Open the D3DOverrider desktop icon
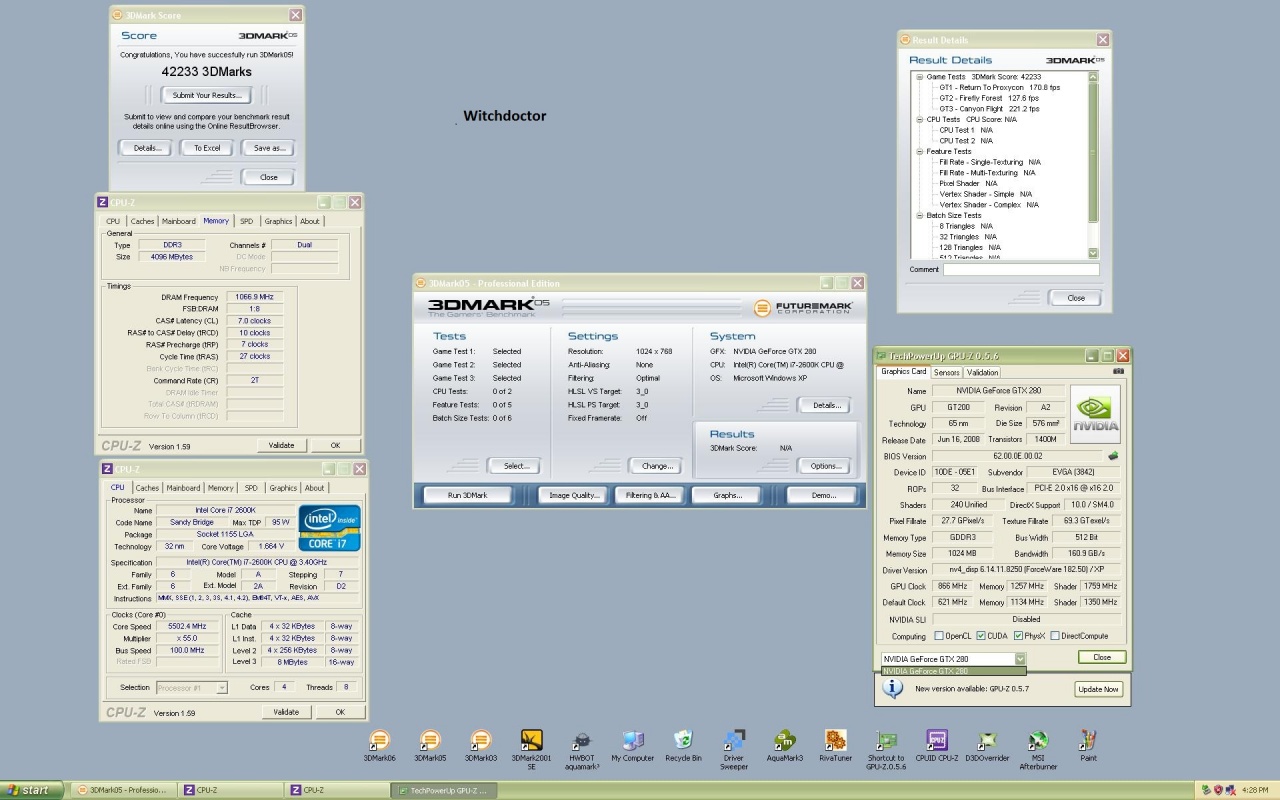Screen dimensions: 1280x800 point(987,741)
